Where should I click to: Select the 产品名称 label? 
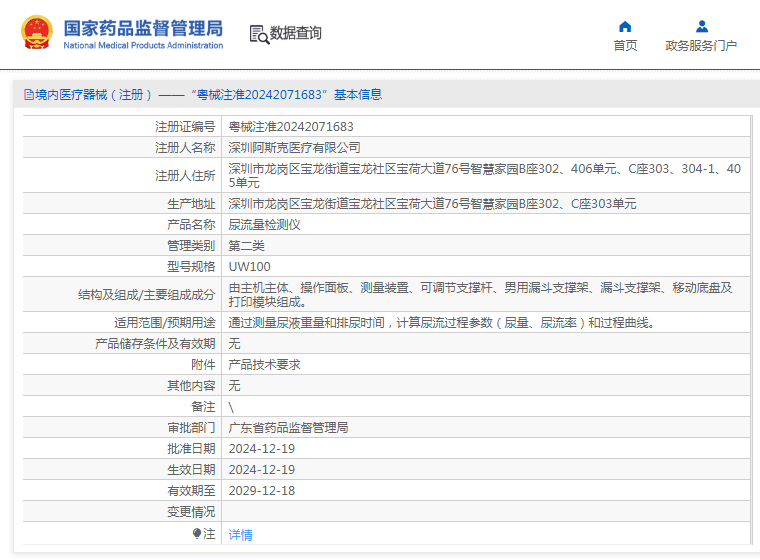coord(191,224)
